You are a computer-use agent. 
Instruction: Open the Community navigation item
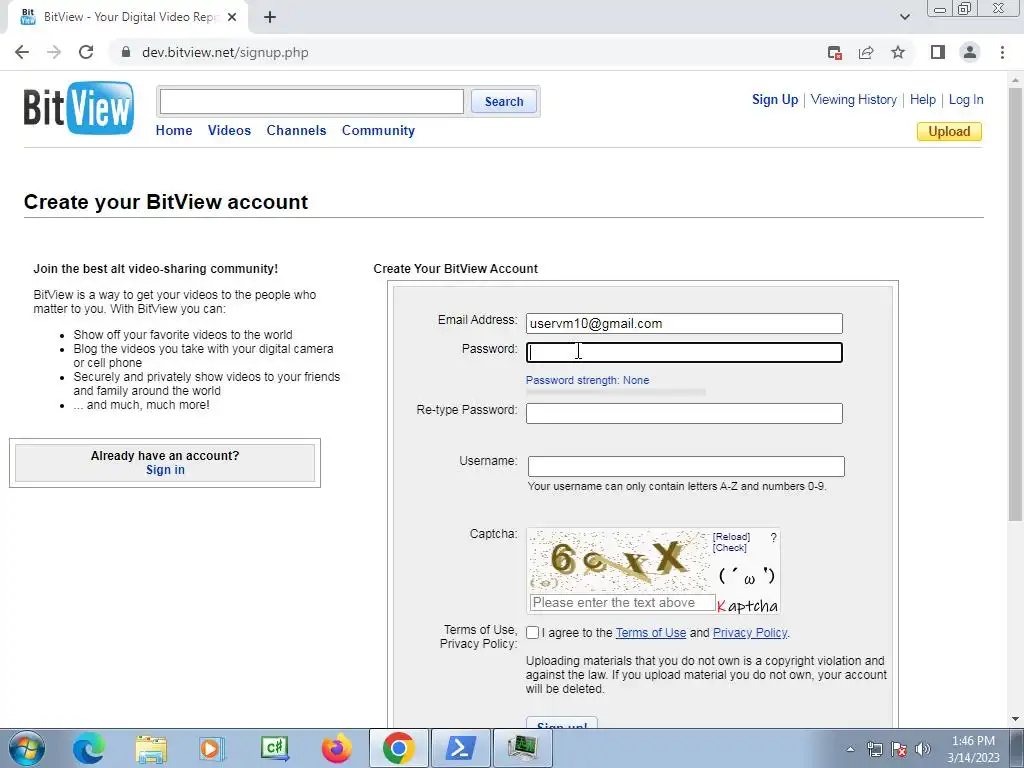[x=378, y=130]
